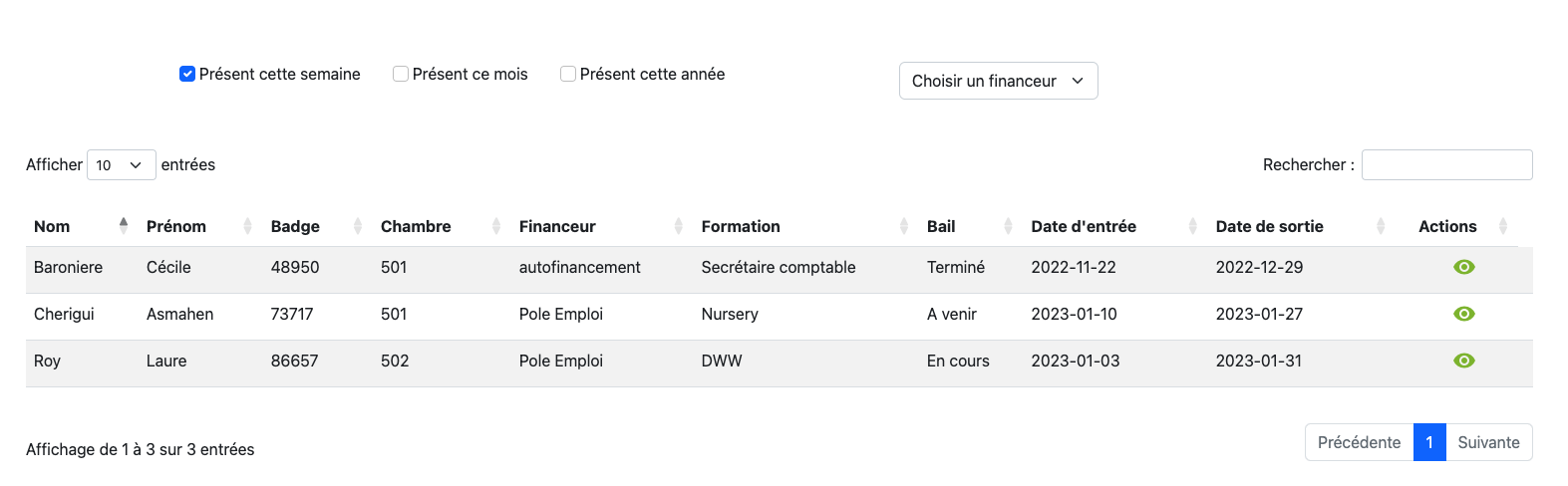View details for Cherigui Asmahen row
This screenshot has width=1568, height=486.
click(1463, 314)
